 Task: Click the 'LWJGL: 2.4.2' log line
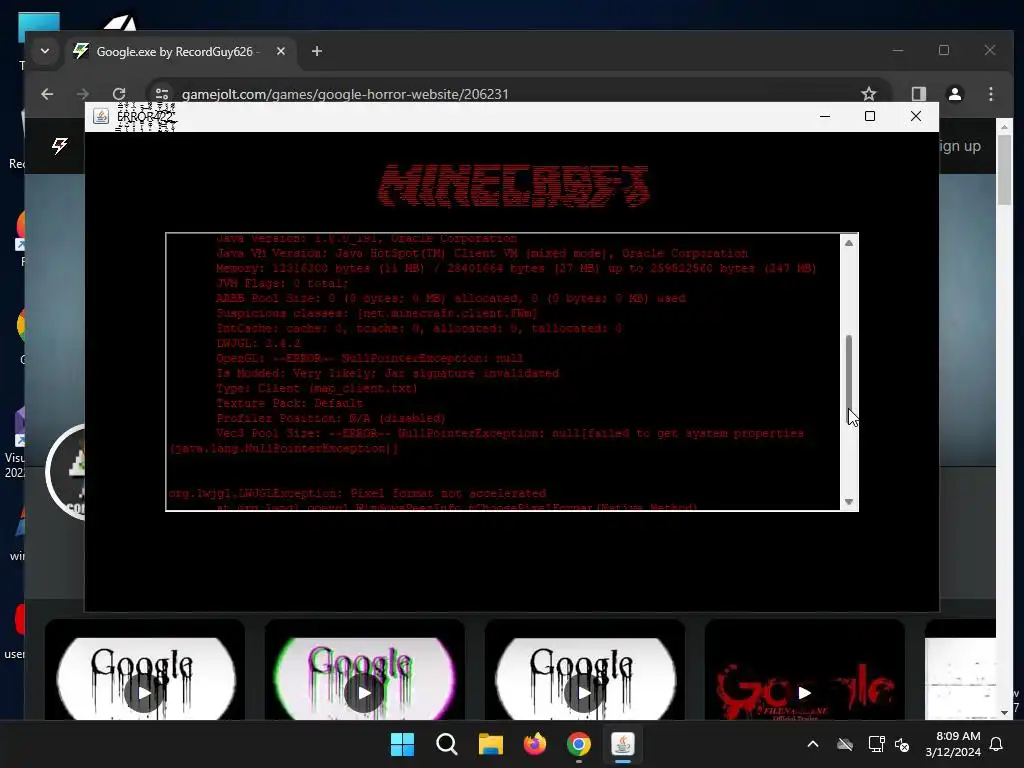tap(259, 344)
